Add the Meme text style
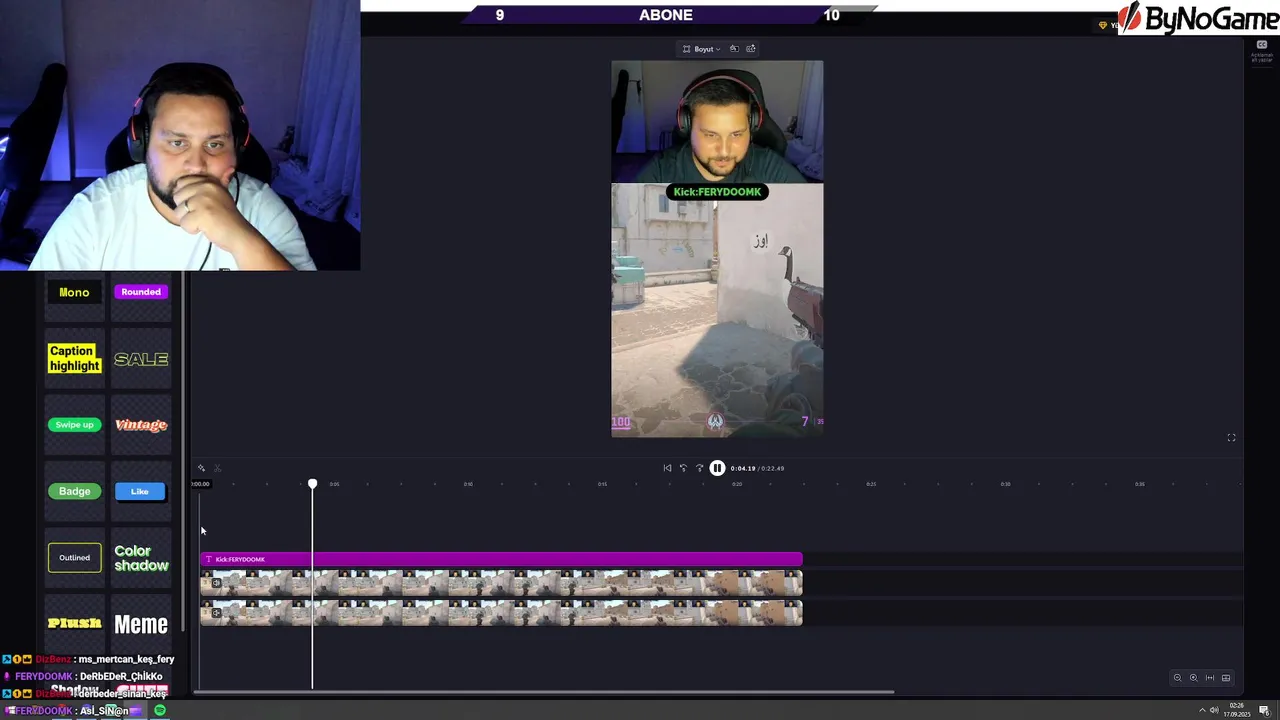Image resolution: width=1280 pixels, height=720 pixels. pyautogui.click(x=141, y=624)
